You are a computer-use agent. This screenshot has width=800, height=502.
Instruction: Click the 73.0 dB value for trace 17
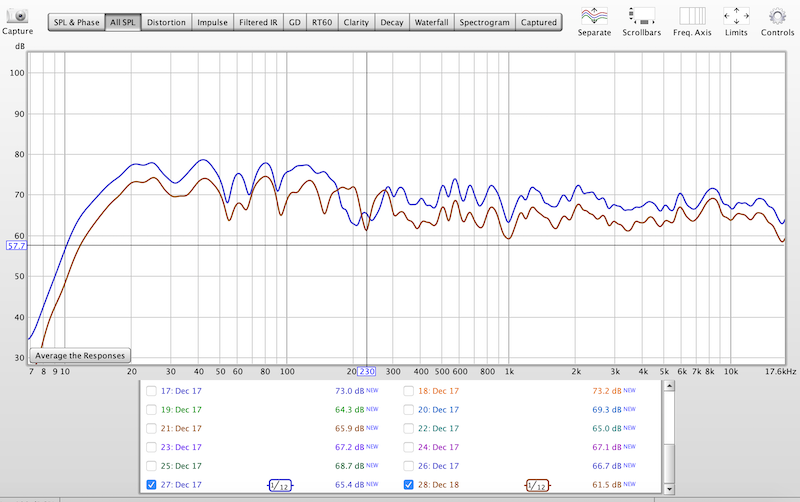pyautogui.click(x=349, y=391)
